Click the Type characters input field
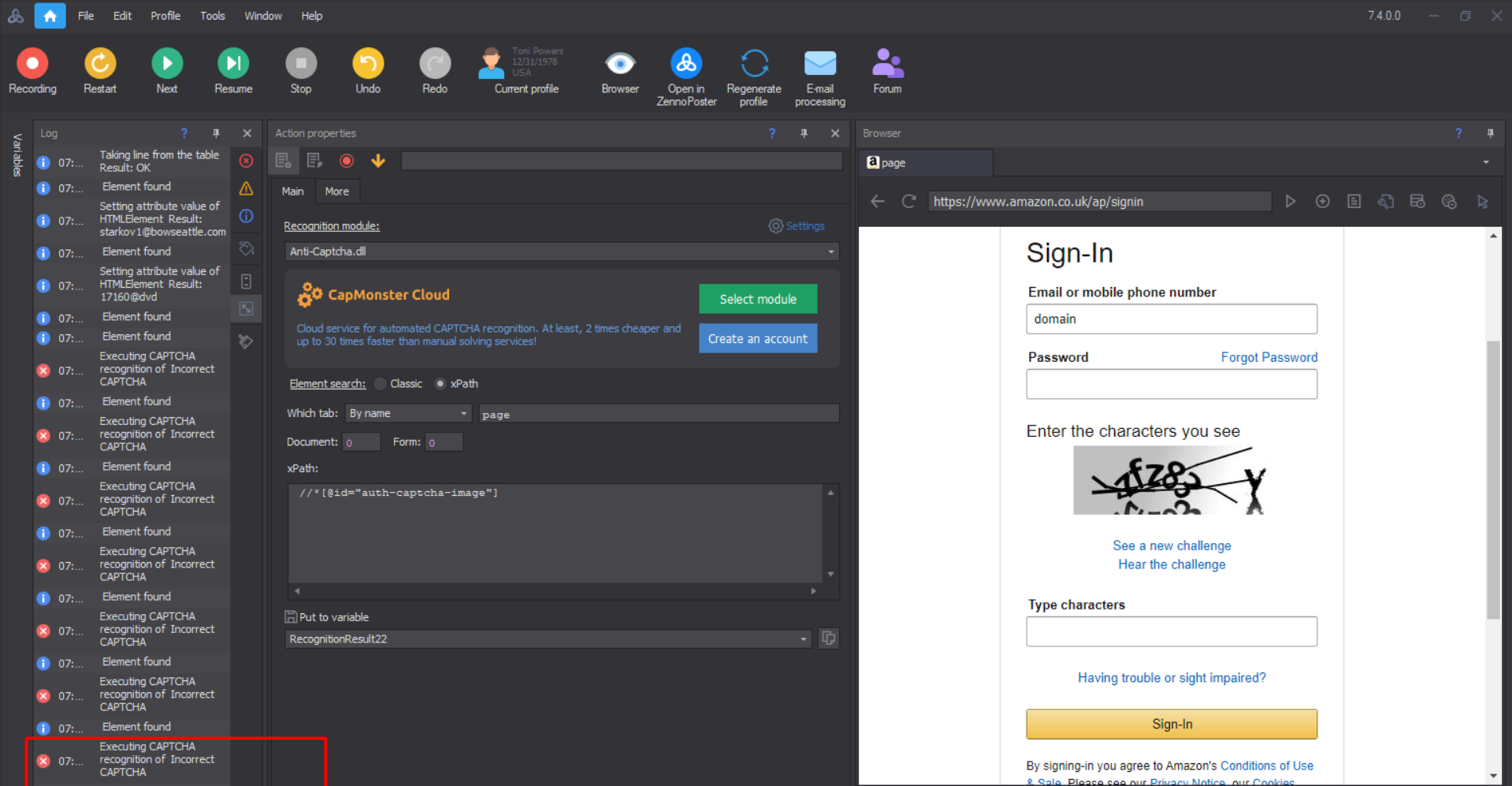The image size is (1512, 786). [x=1172, y=631]
